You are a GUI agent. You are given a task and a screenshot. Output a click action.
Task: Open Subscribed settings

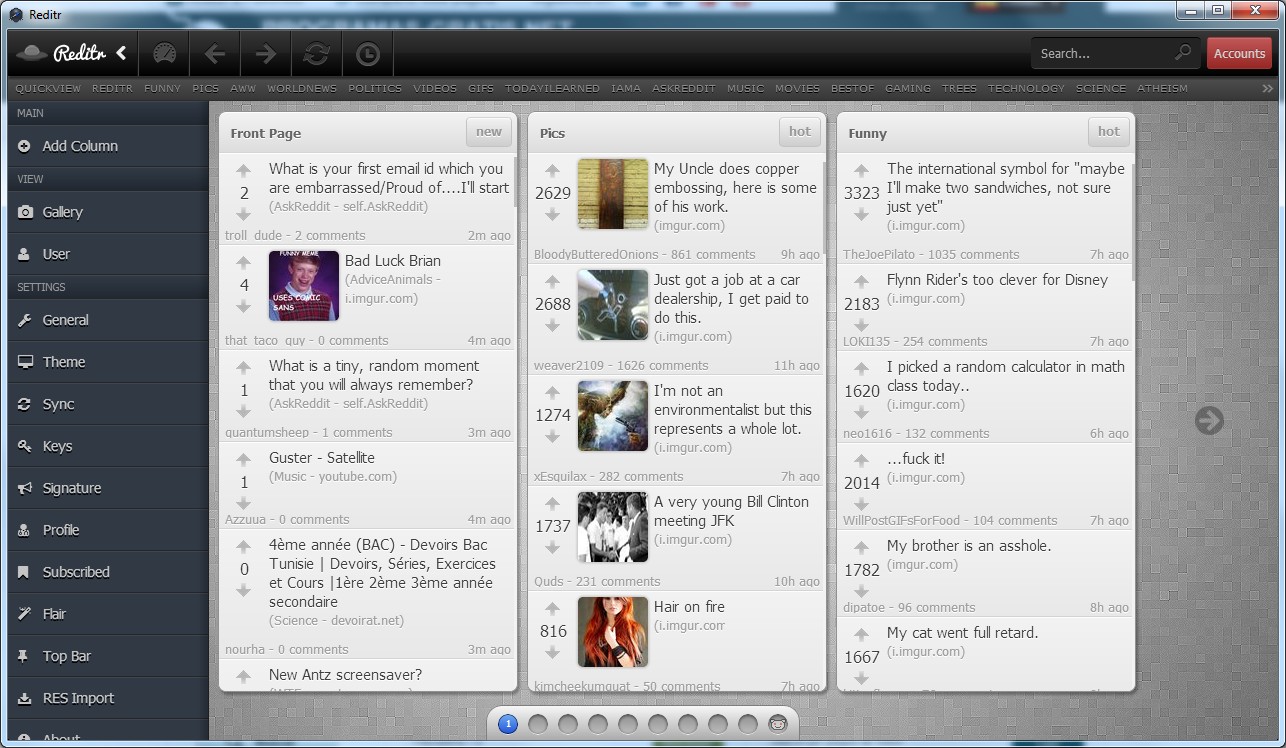[x=108, y=572]
